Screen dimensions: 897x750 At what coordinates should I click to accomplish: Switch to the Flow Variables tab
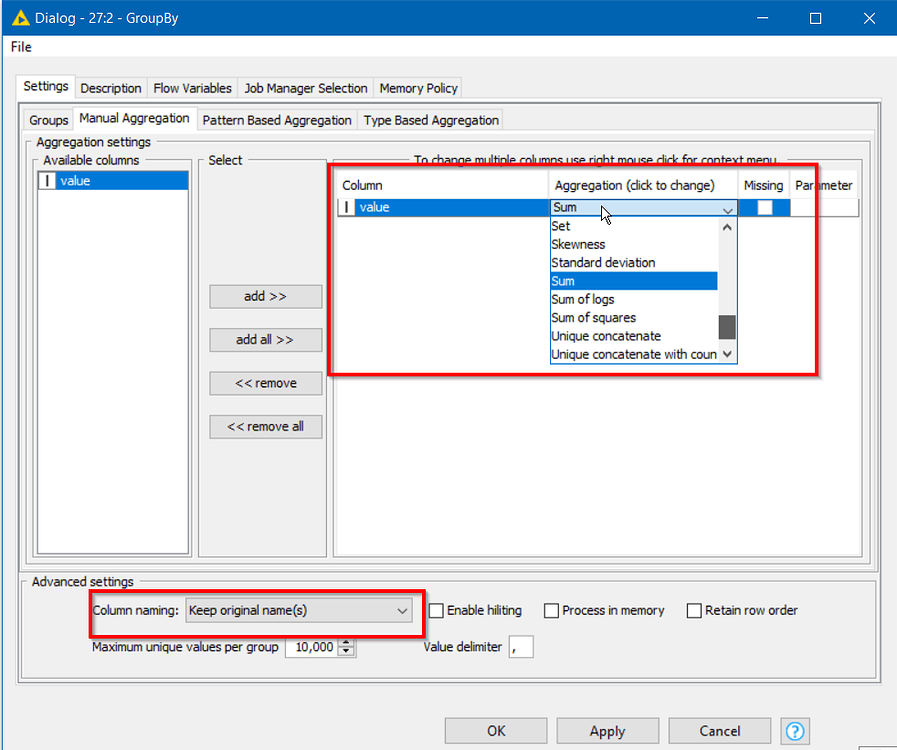(x=192, y=88)
